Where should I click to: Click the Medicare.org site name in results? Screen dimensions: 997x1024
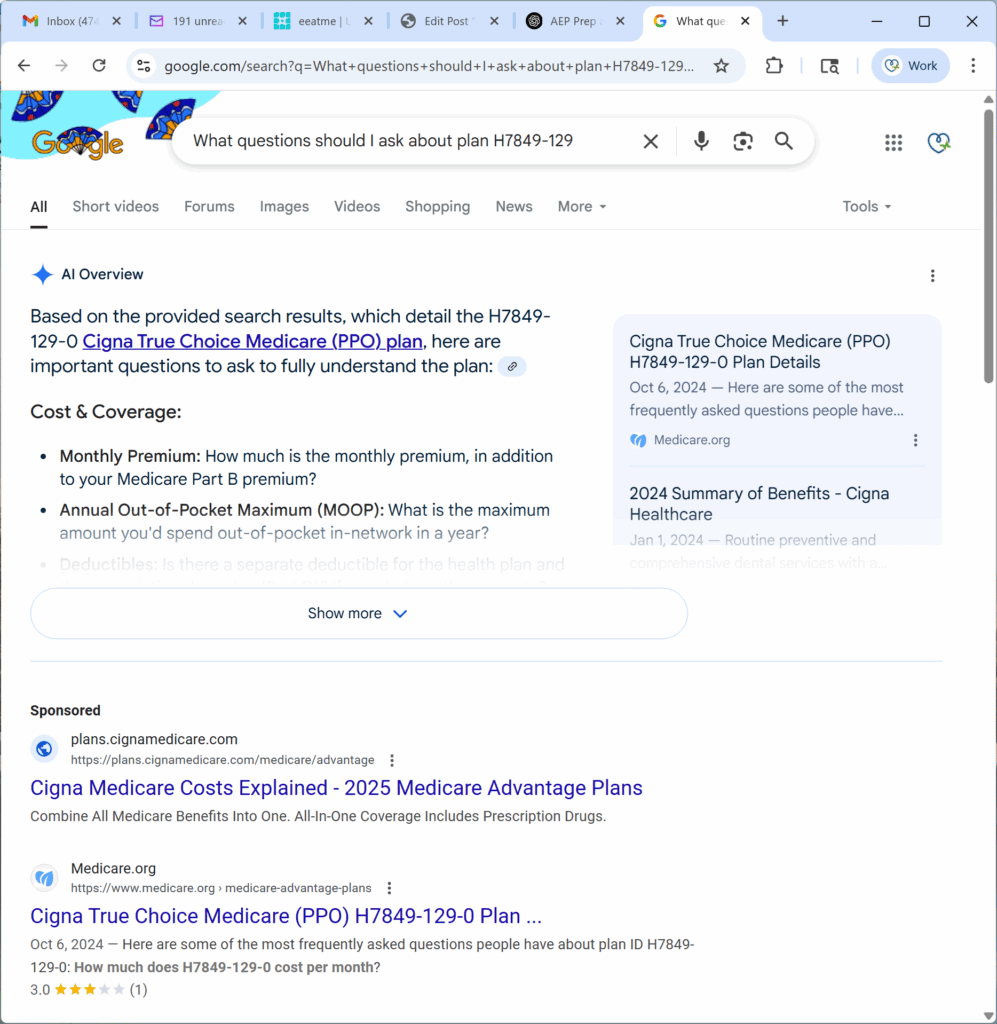tap(114, 869)
